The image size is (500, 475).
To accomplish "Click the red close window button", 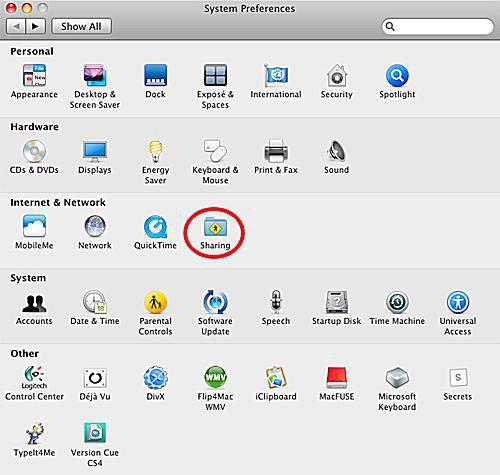I will pyautogui.click(x=11, y=8).
